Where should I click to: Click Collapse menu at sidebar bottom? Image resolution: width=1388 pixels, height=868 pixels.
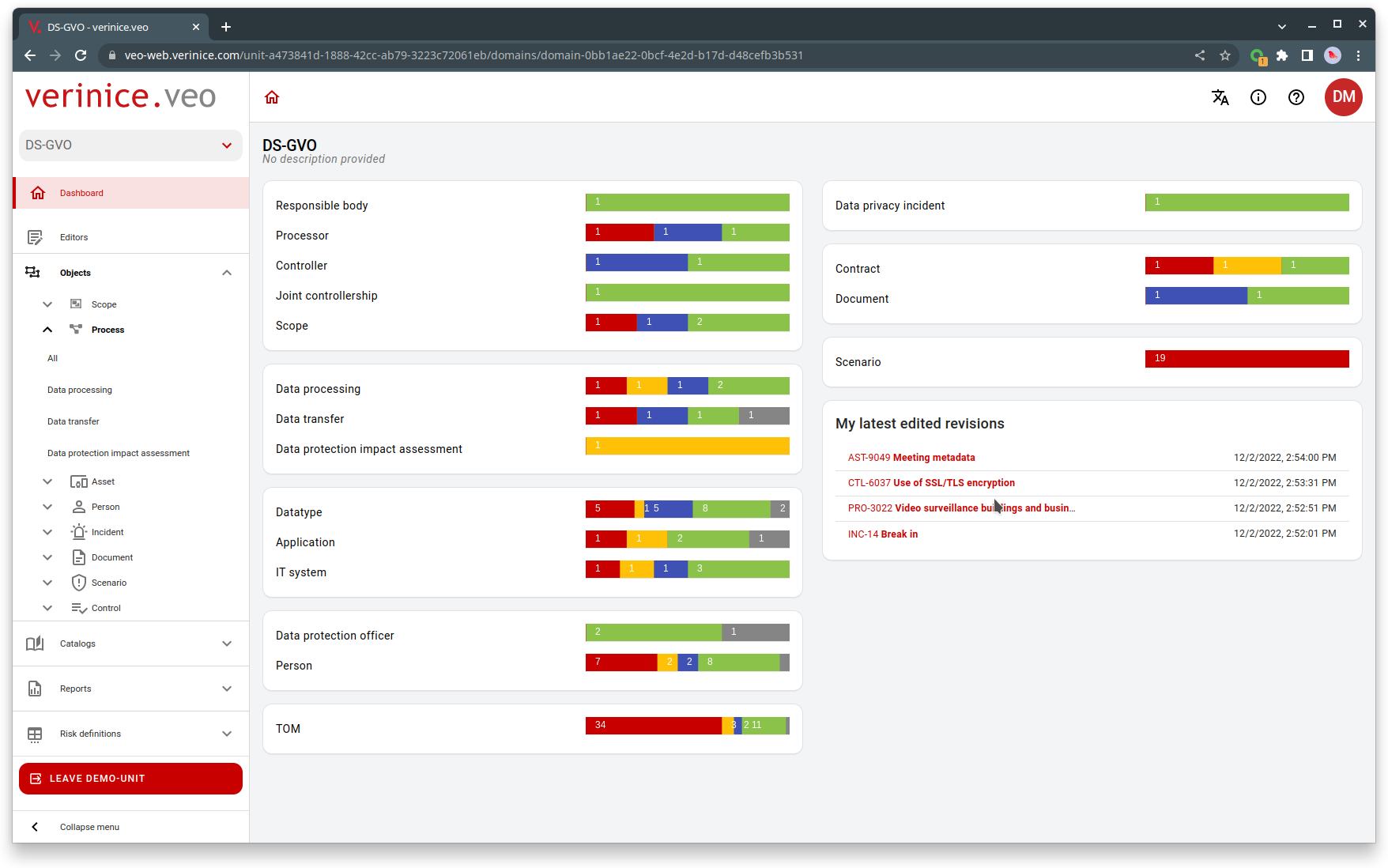[131, 827]
